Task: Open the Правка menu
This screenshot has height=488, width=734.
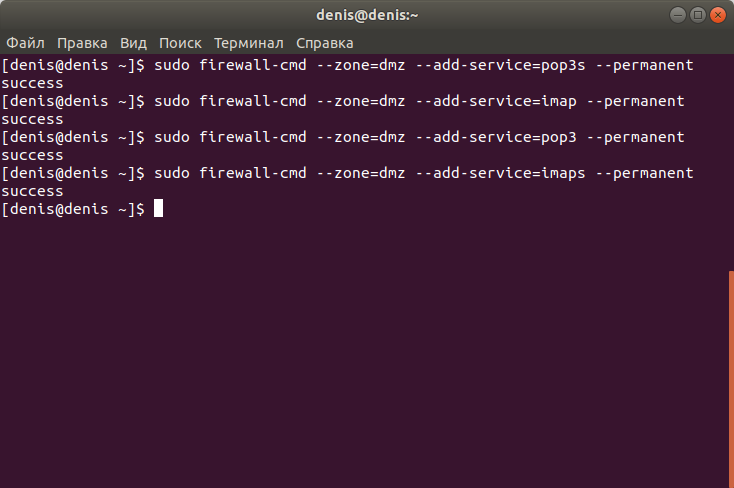Action: point(82,43)
